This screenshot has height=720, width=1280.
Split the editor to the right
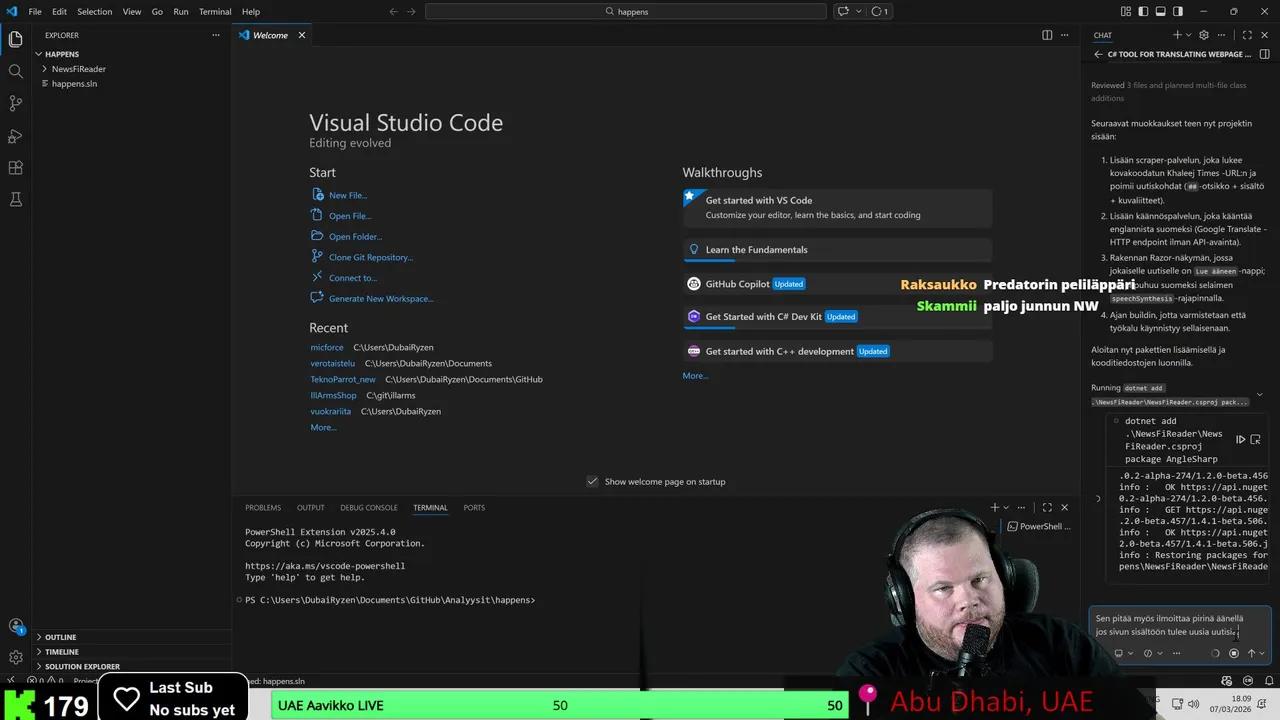pos(1047,35)
